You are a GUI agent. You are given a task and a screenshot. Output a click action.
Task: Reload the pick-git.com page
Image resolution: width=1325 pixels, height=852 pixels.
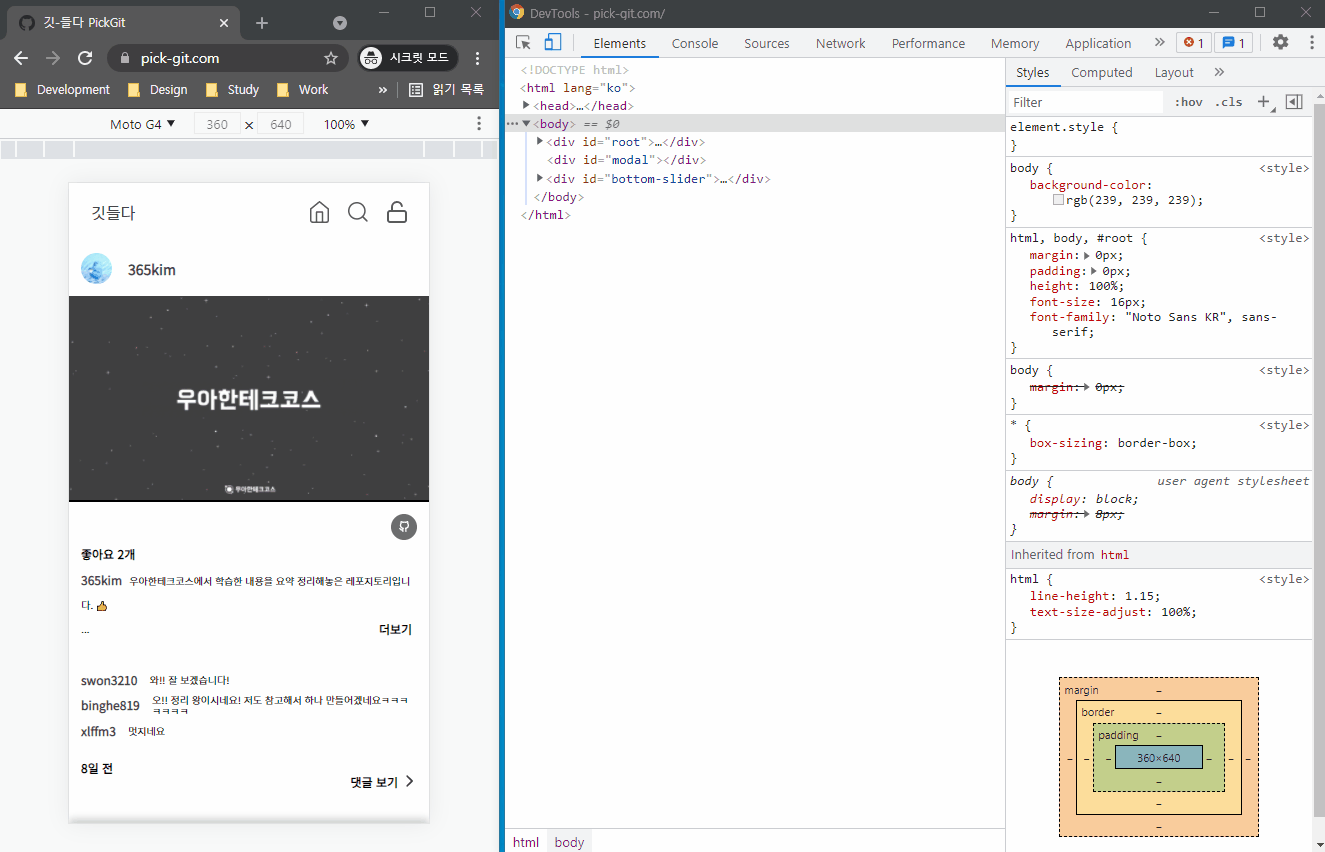tap(85, 58)
